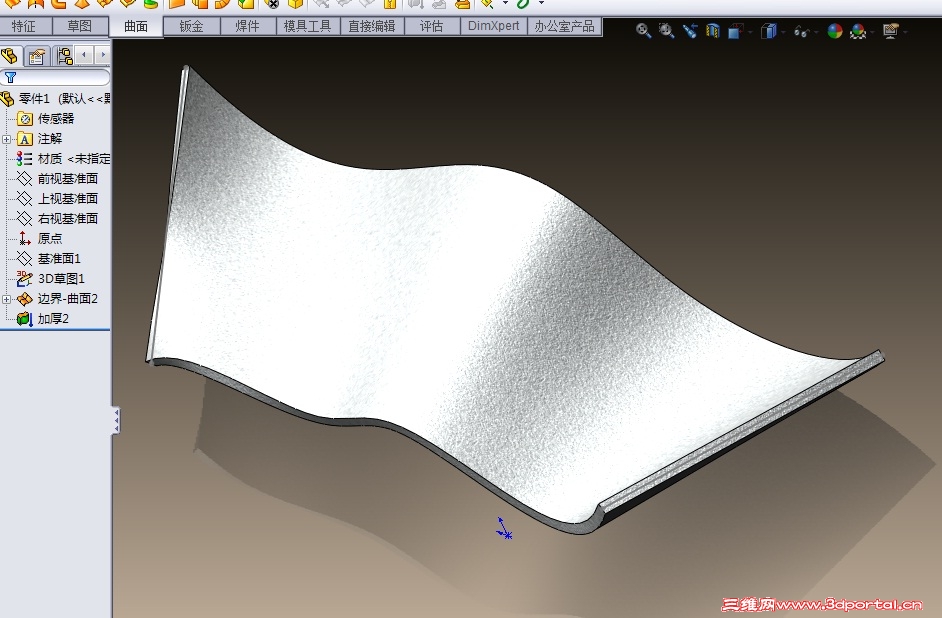
Task: Select the 注解 annotations item
Action: 40,139
